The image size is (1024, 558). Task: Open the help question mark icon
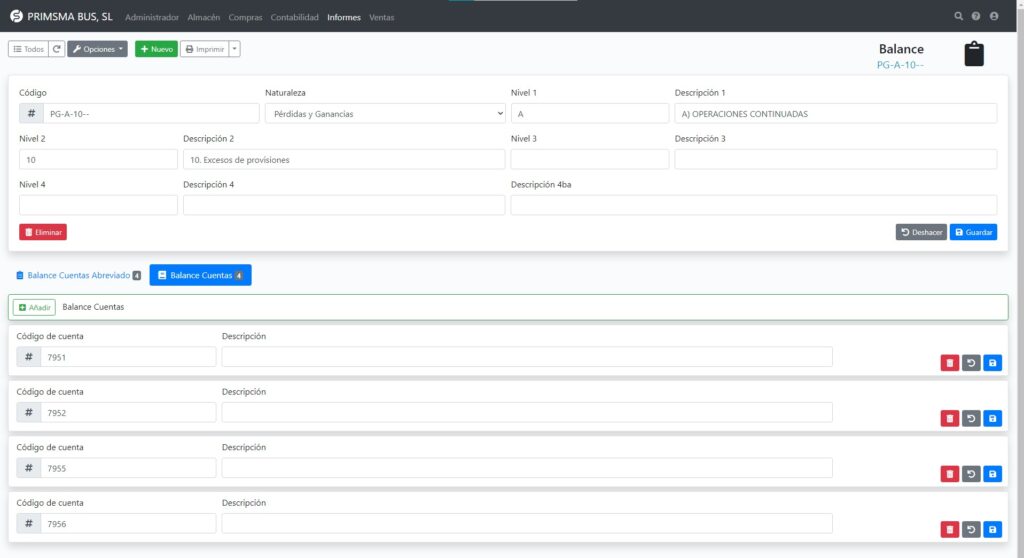[976, 17]
